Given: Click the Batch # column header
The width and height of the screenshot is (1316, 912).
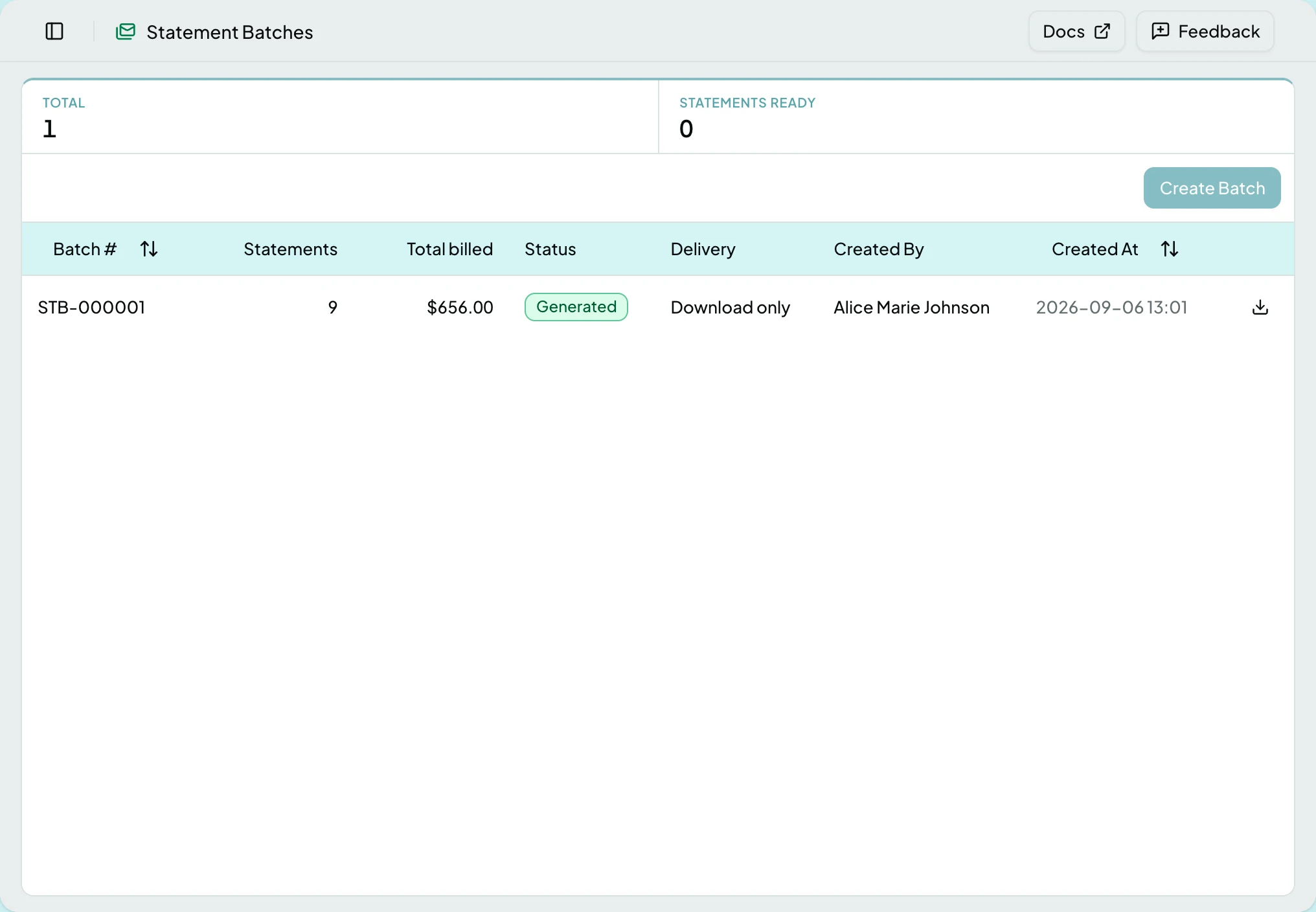Looking at the screenshot, I should pos(85,249).
